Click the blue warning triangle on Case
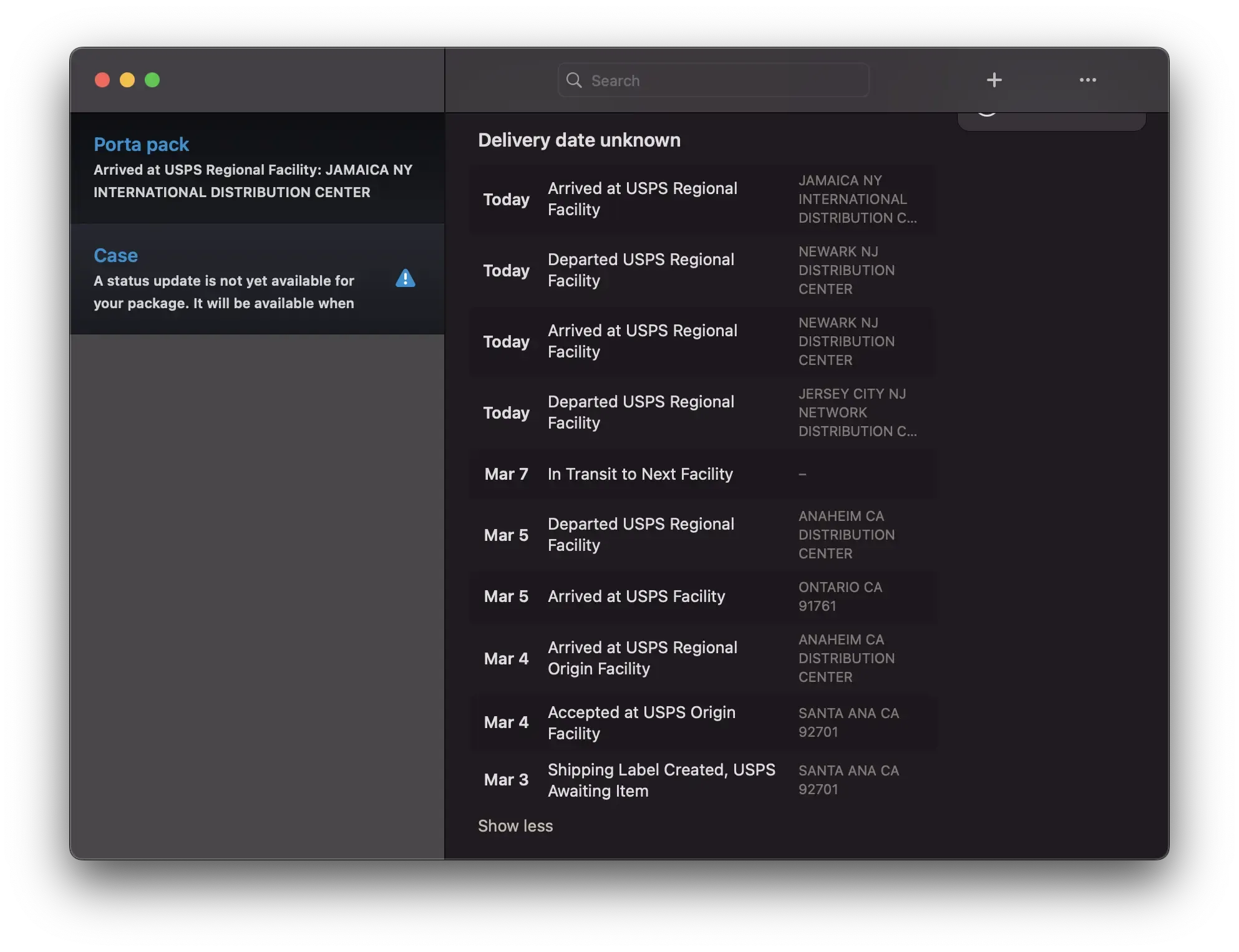 click(x=406, y=278)
